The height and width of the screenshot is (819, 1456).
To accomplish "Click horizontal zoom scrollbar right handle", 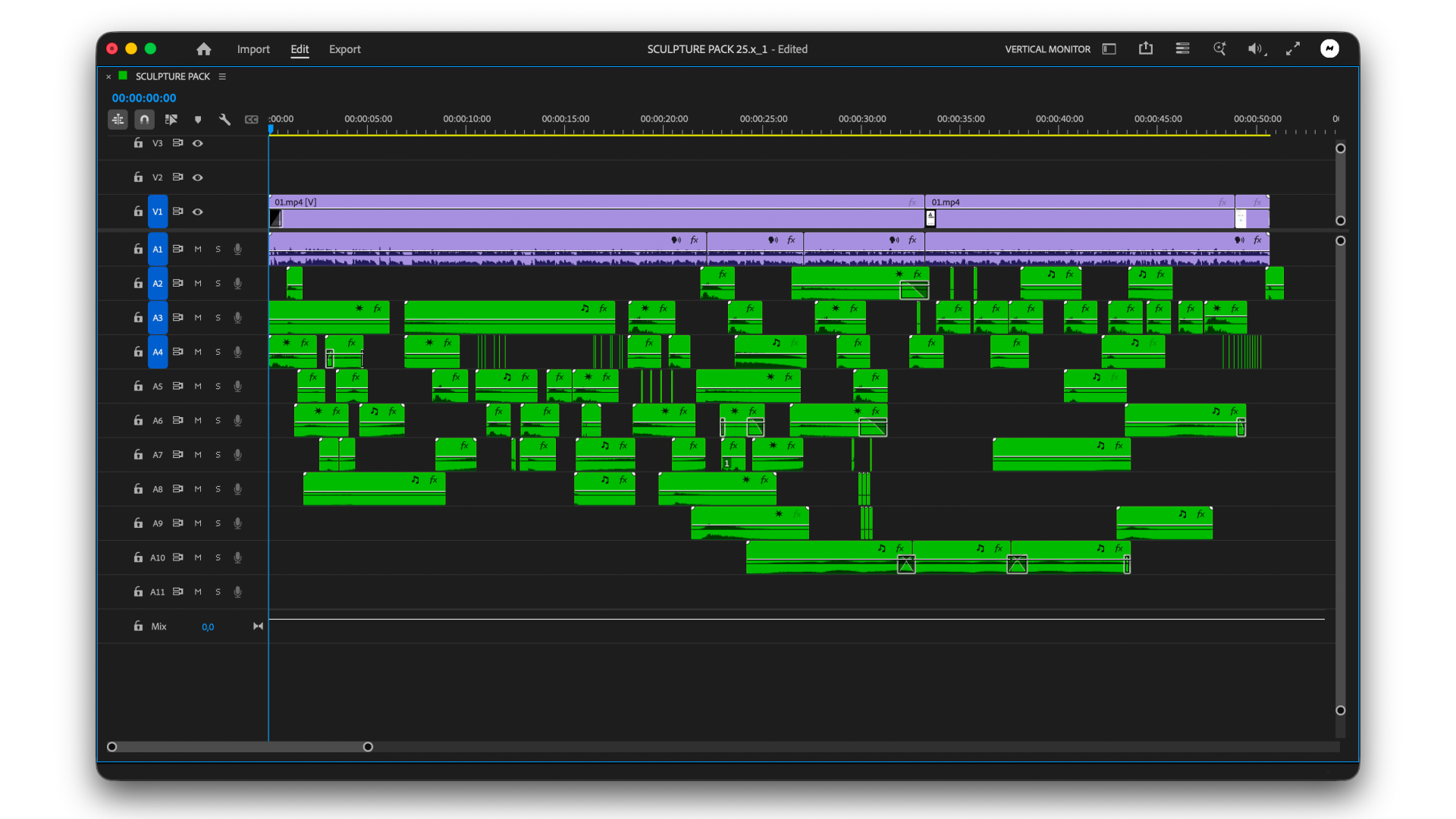I will [x=368, y=747].
